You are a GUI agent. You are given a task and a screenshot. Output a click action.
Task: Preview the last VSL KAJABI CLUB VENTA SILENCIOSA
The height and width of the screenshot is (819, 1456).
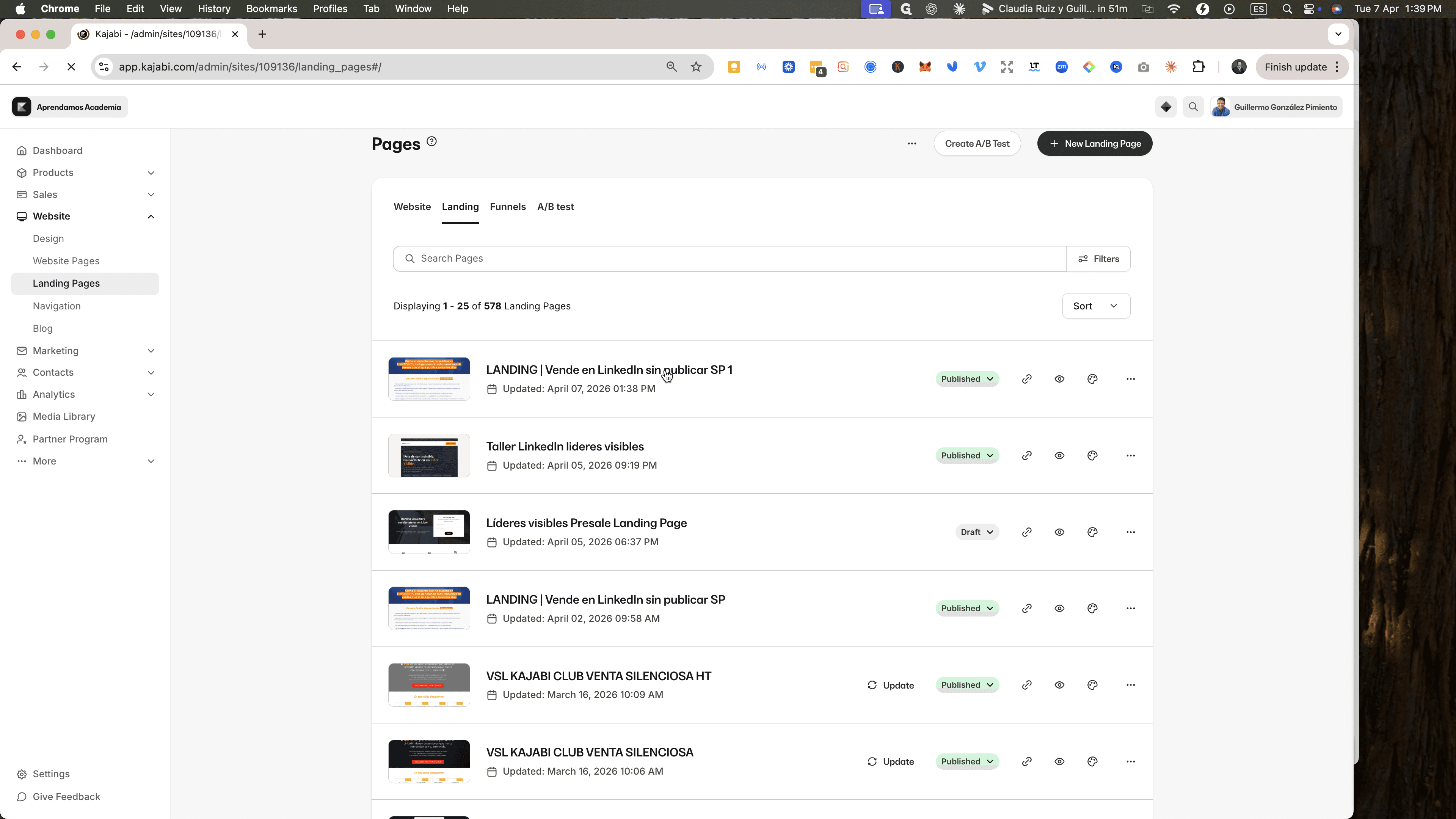(1059, 762)
